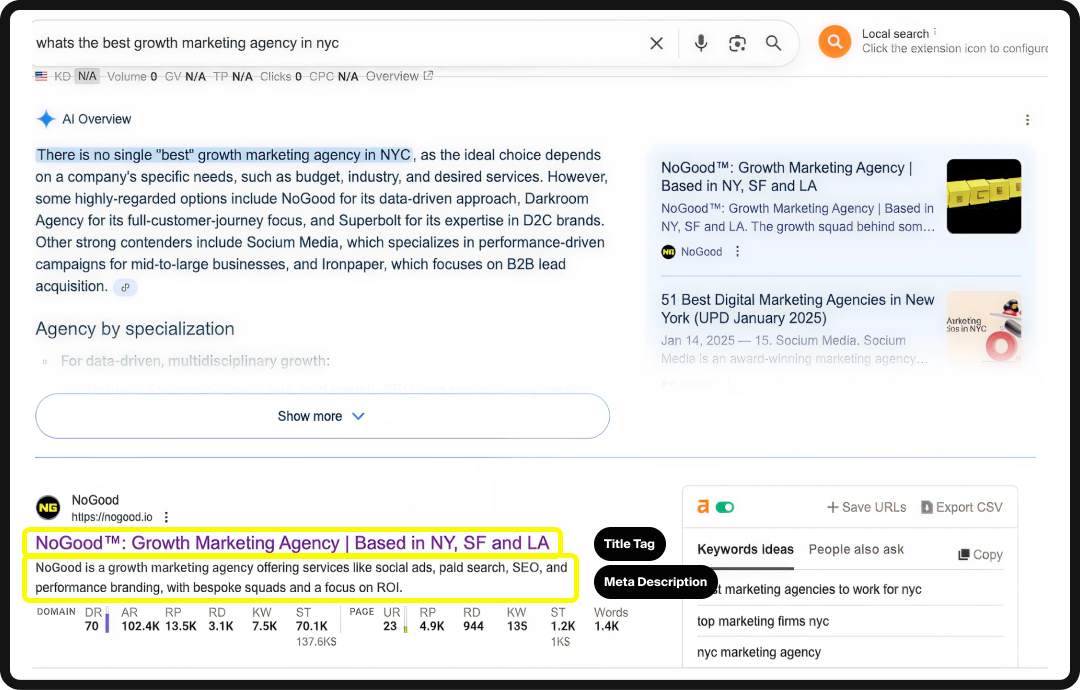The width and height of the screenshot is (1080, 690).
Task: Open the NoGood growth marketing result title
Action: [x=292, y=543]
